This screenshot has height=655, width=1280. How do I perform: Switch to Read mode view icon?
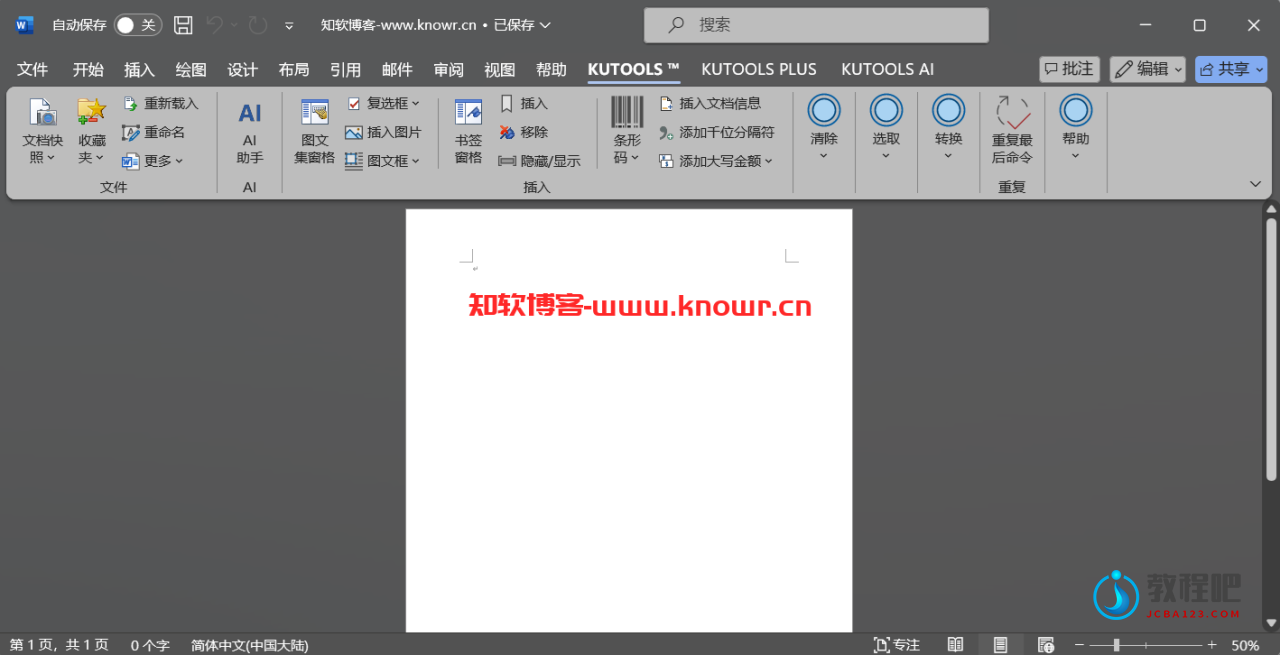[956, 645]
